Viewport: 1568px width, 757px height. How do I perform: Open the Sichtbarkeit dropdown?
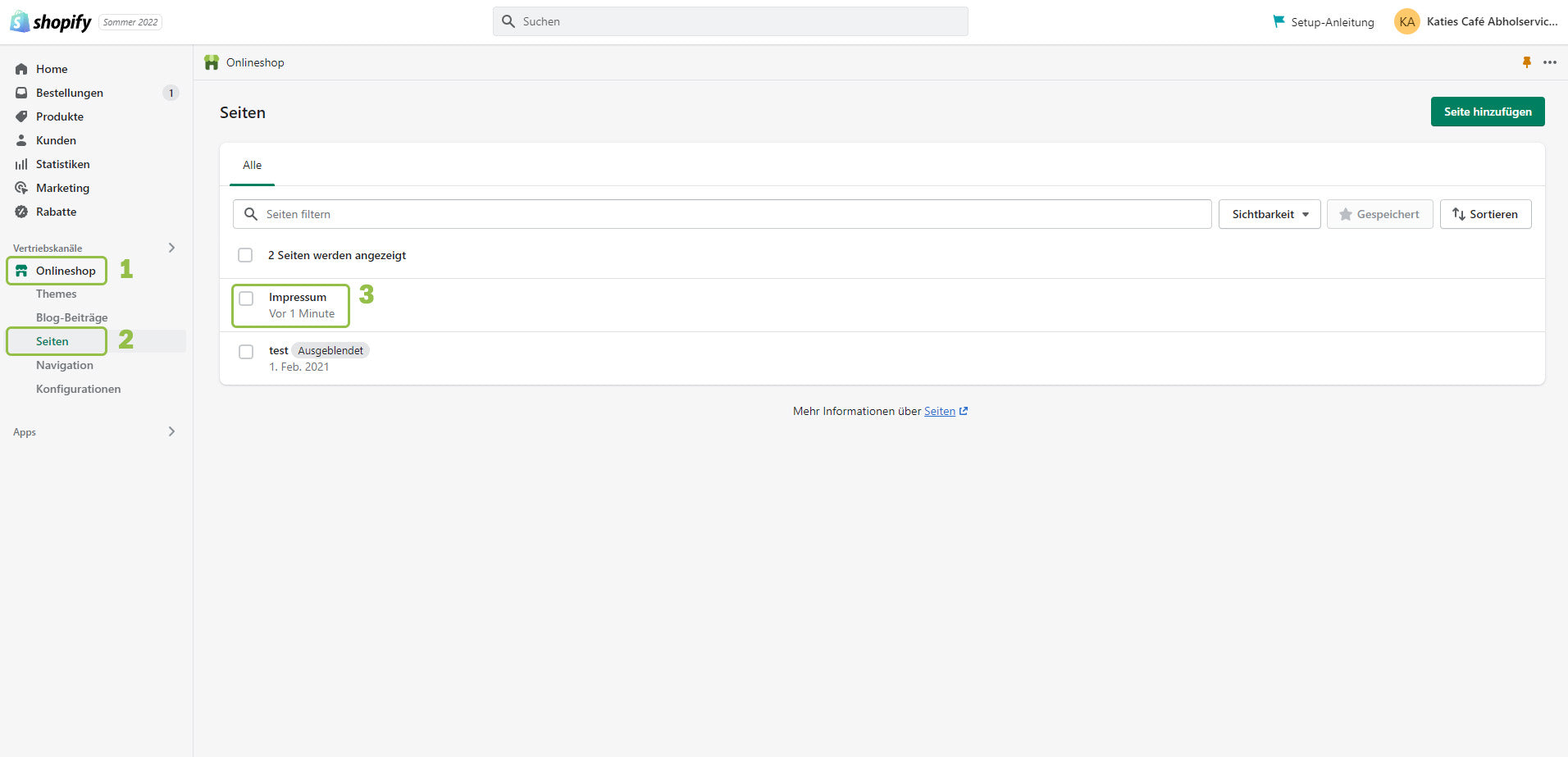(1269, 214)
